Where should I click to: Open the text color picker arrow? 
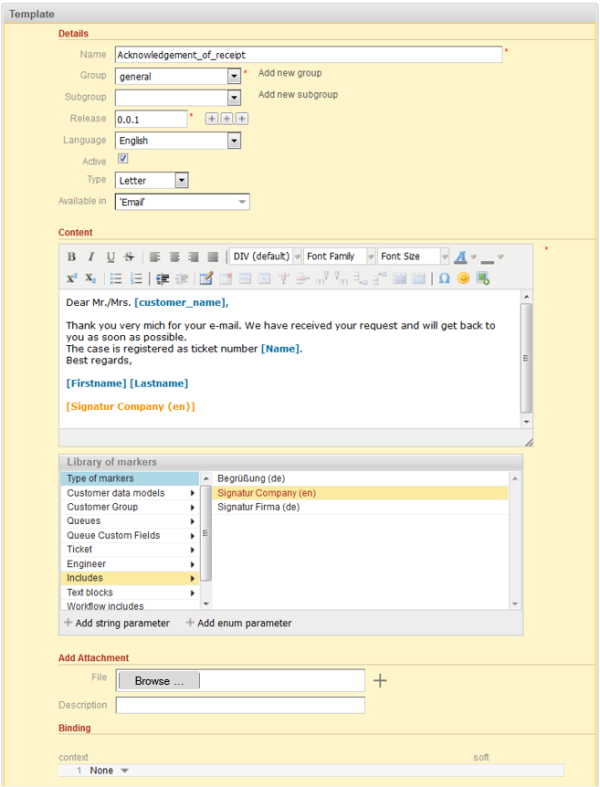point(473,257)
